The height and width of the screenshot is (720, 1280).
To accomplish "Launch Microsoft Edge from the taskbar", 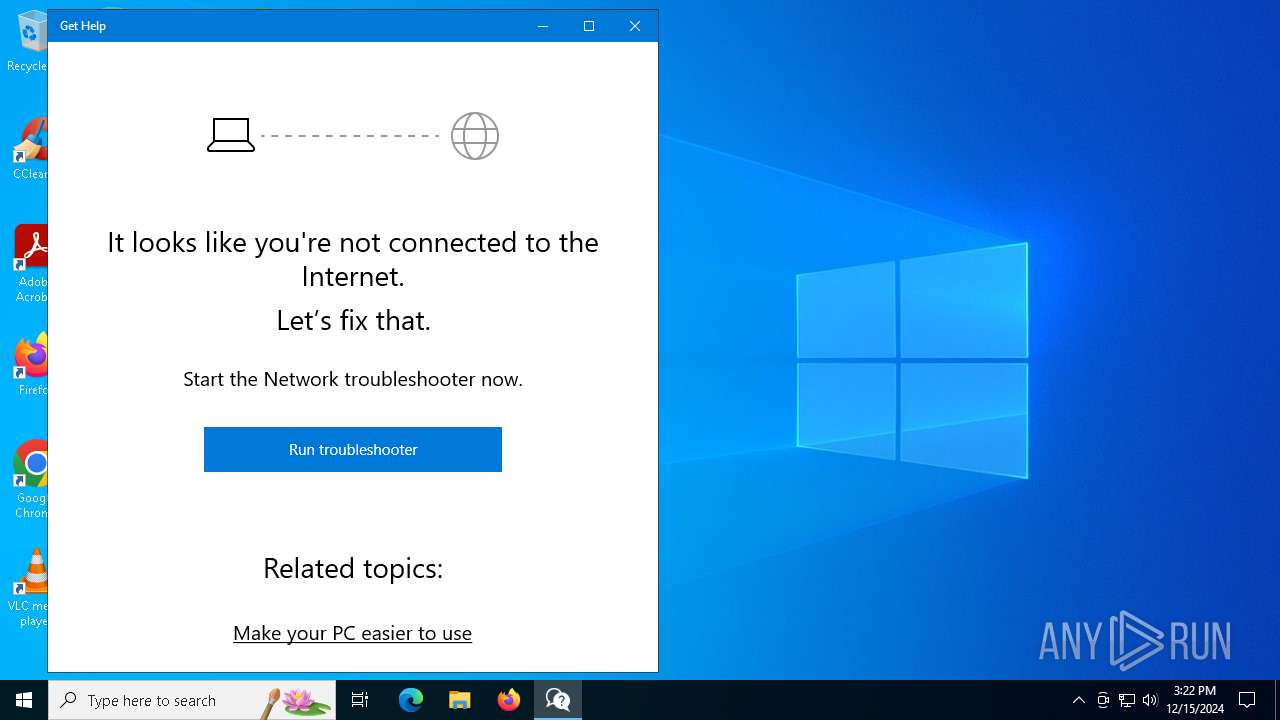I will 411,700.
